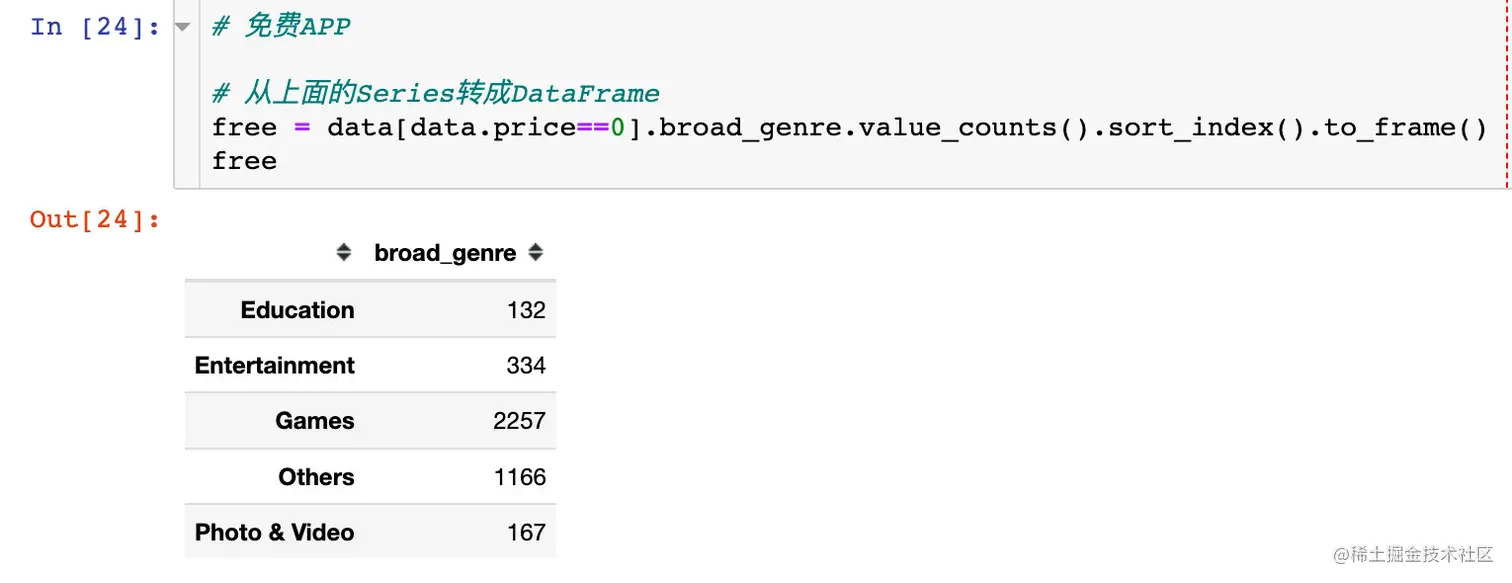Place cursor in the value_counts code line
The image size is (1512, 583).
(x=848, y=128)
